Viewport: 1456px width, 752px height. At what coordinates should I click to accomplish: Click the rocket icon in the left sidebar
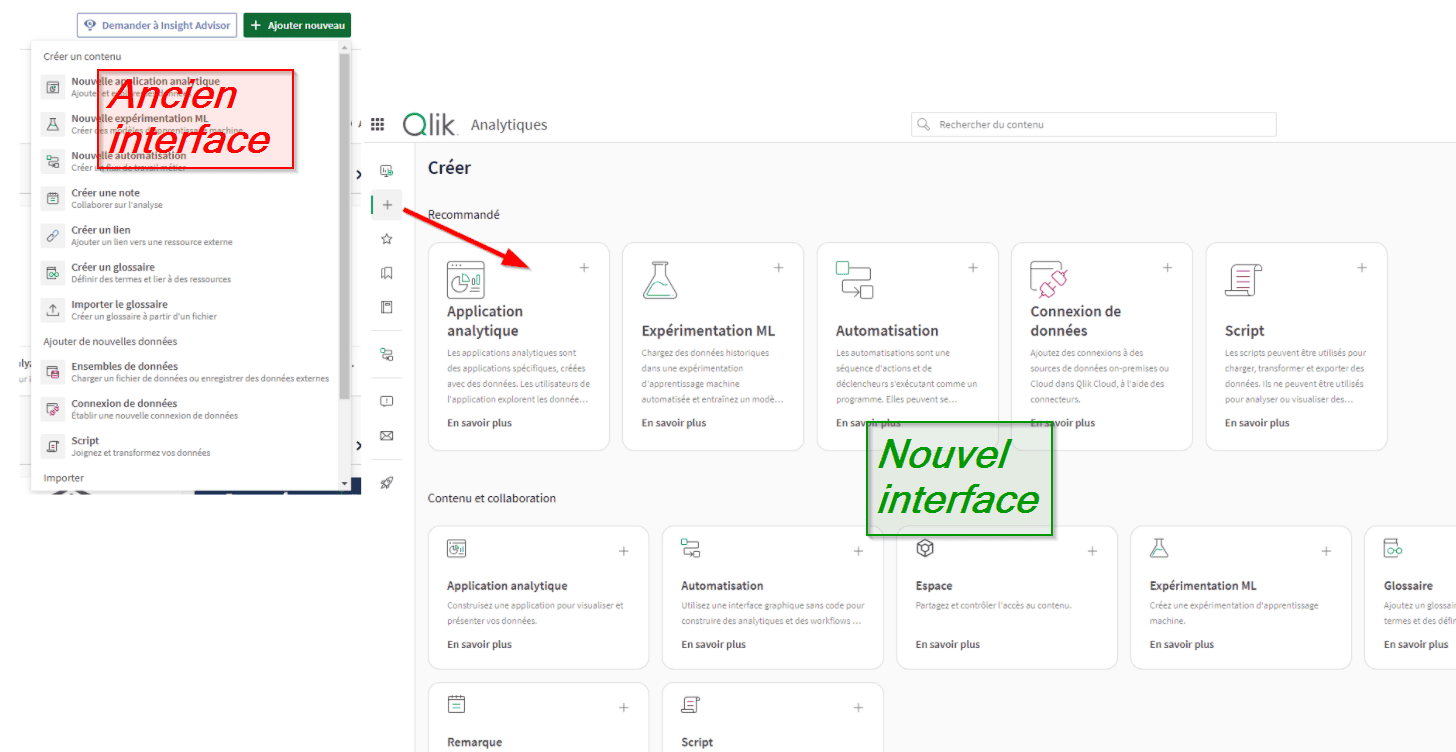tap(387, 483)
